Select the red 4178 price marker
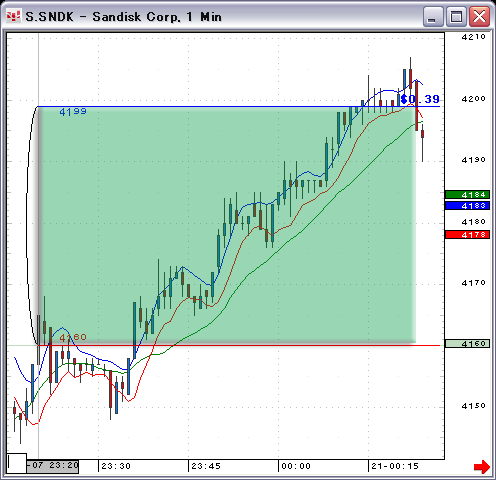 (x=467, y=235)
